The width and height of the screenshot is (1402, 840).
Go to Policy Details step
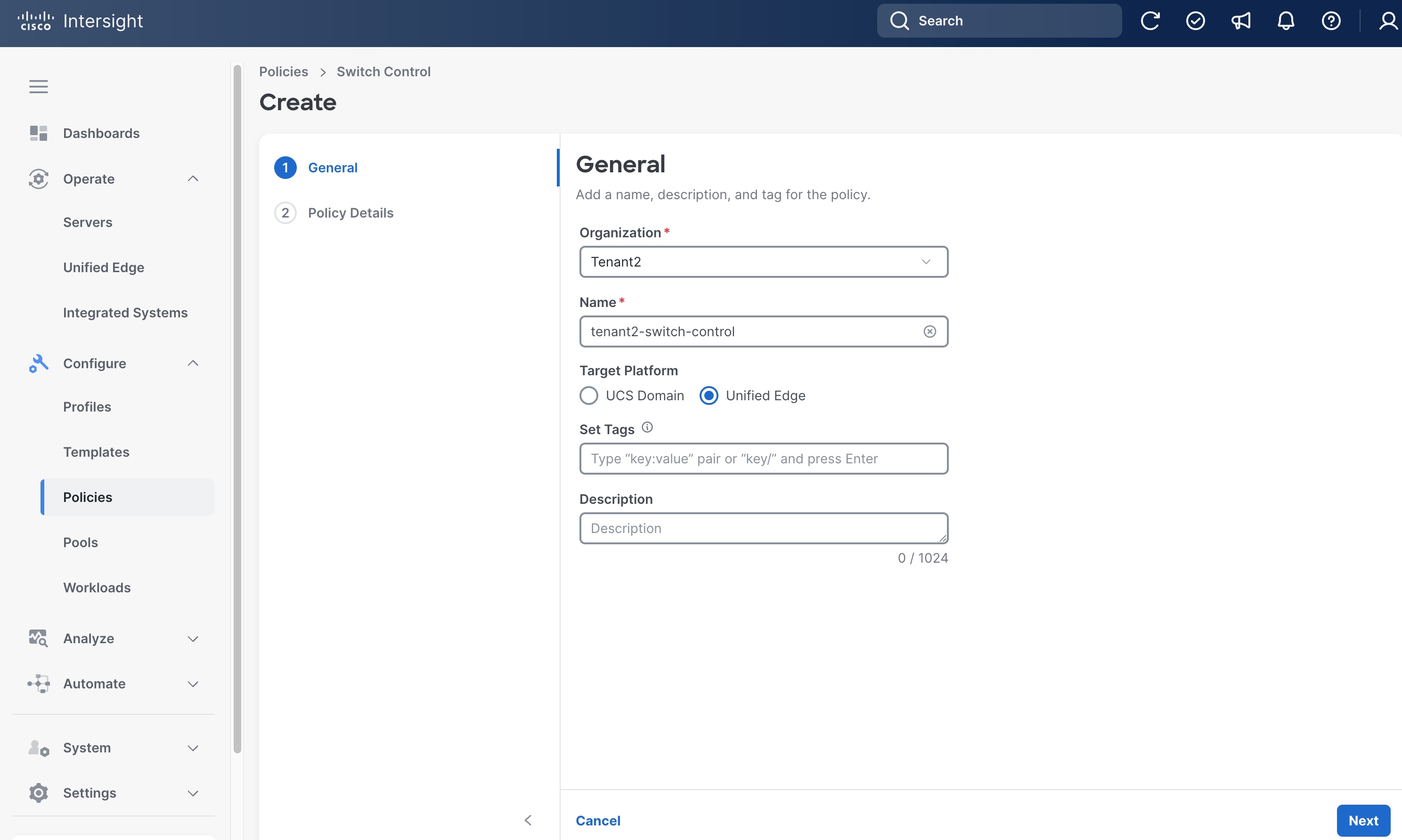pyautogui.click(x=350, y=213)
